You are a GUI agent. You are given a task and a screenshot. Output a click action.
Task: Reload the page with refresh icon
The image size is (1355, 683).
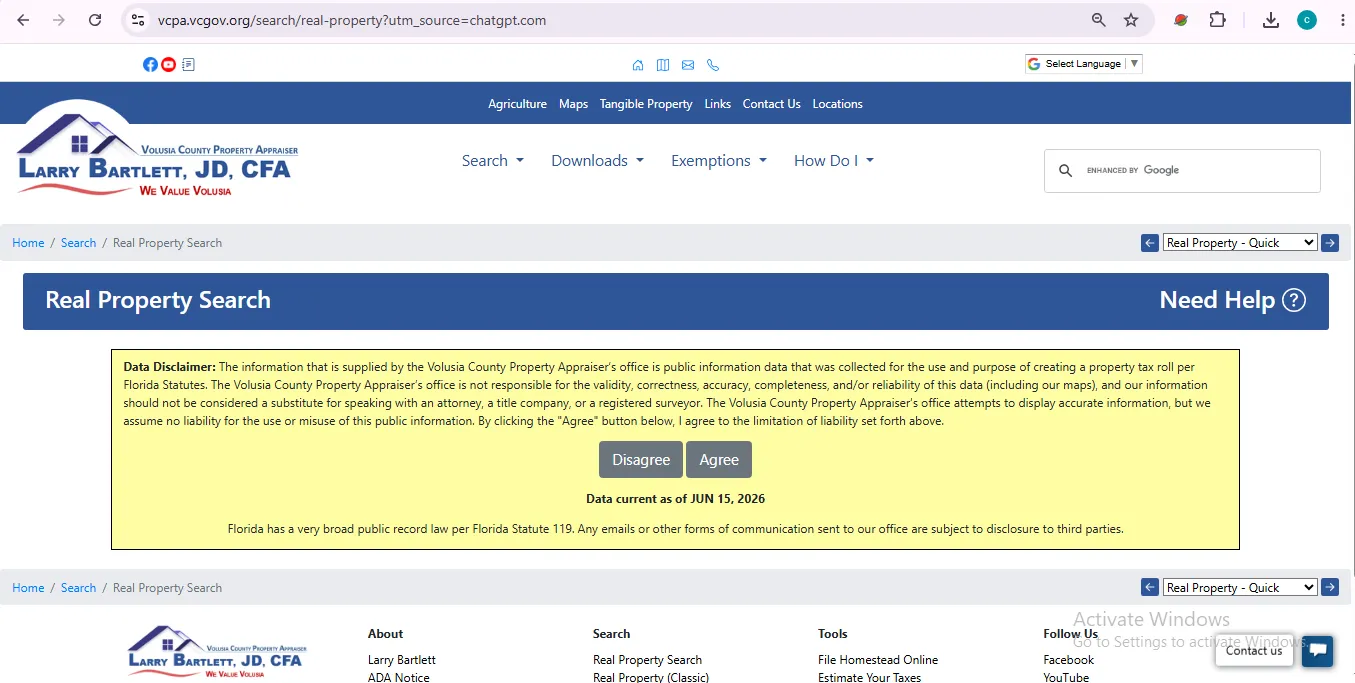point(95,20)
